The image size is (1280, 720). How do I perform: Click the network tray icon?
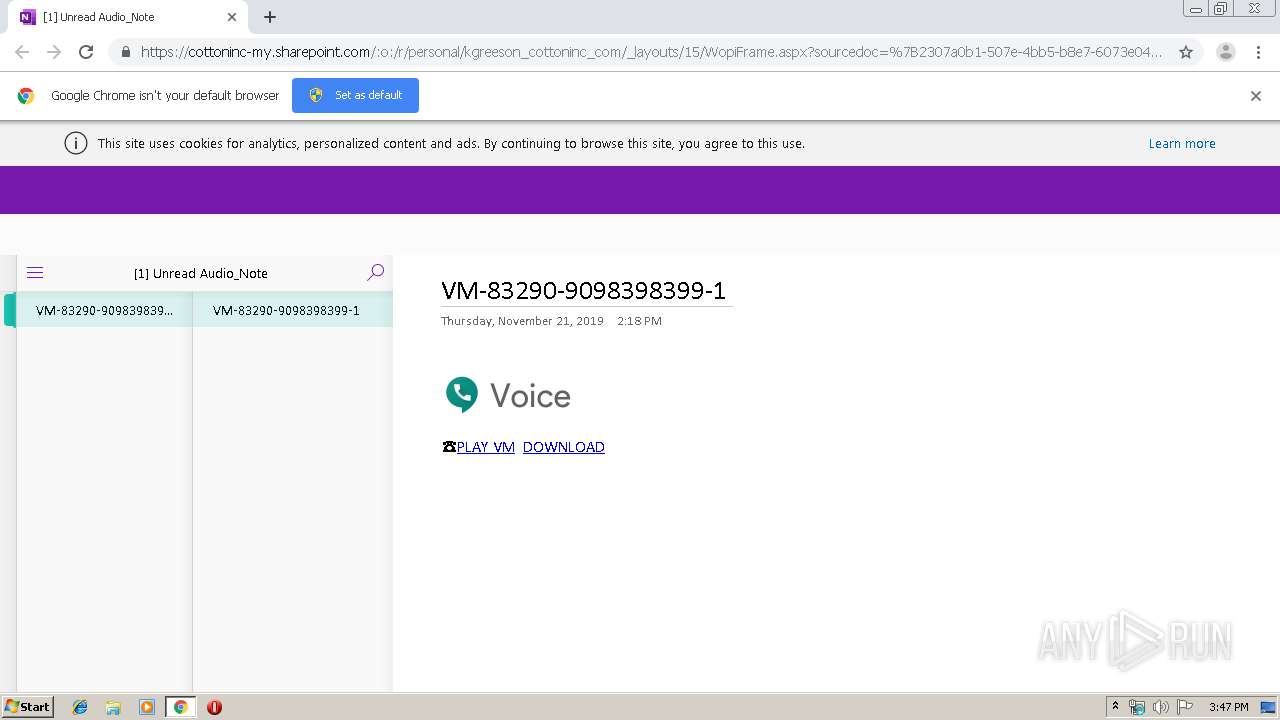pyautogui.click(x=1137, y=707)
